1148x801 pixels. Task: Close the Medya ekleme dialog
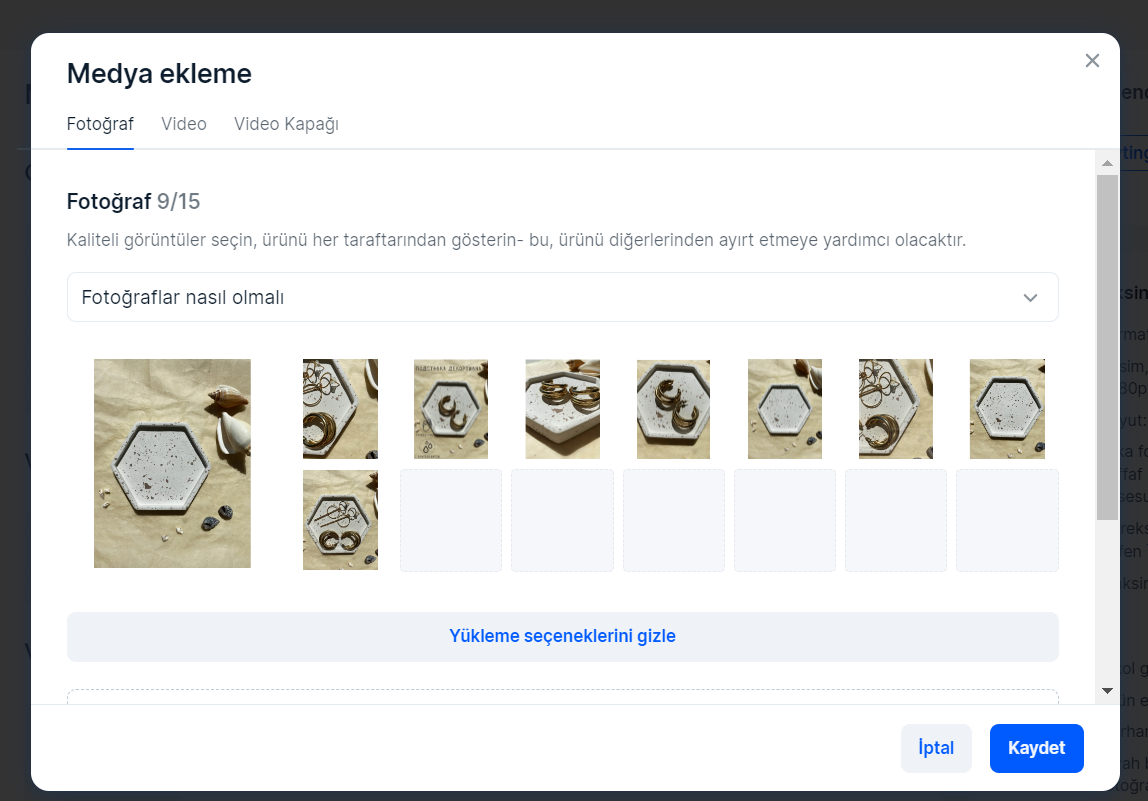click(1092, 61)
